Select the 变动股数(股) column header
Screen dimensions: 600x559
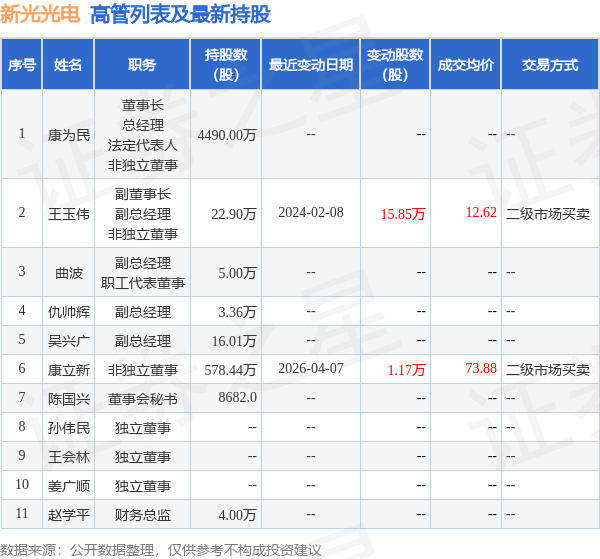pyautogui.click(x=395, y=65)
